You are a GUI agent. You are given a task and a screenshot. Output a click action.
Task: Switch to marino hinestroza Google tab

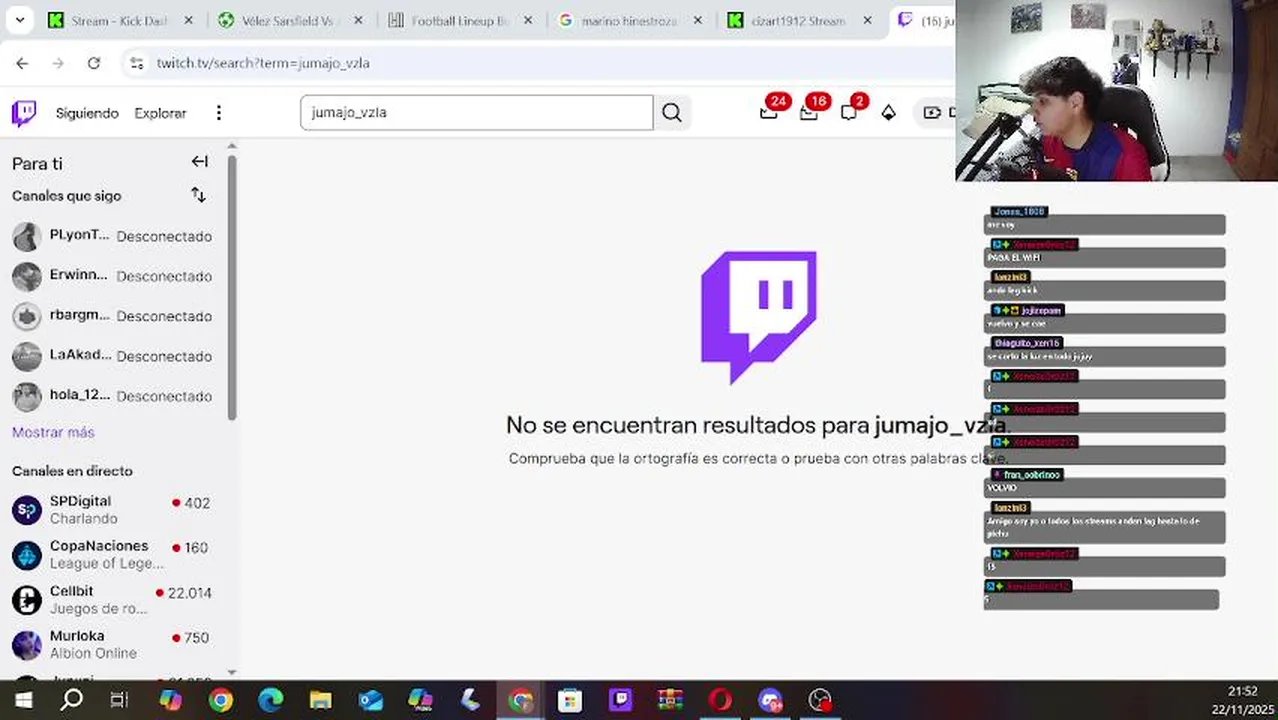[x=630, y=20]
